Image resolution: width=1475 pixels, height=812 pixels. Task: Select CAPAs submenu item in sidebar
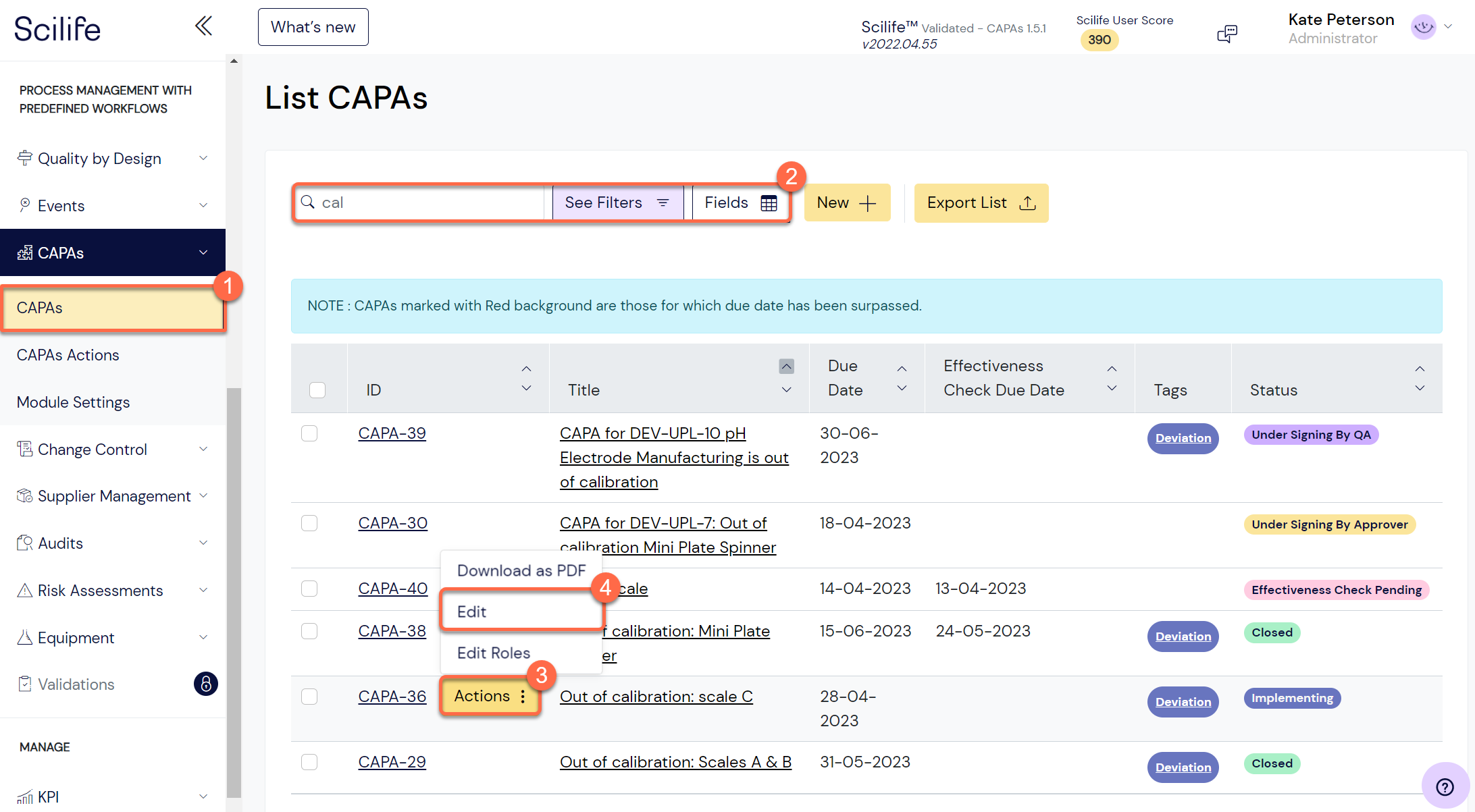[113, 308]
